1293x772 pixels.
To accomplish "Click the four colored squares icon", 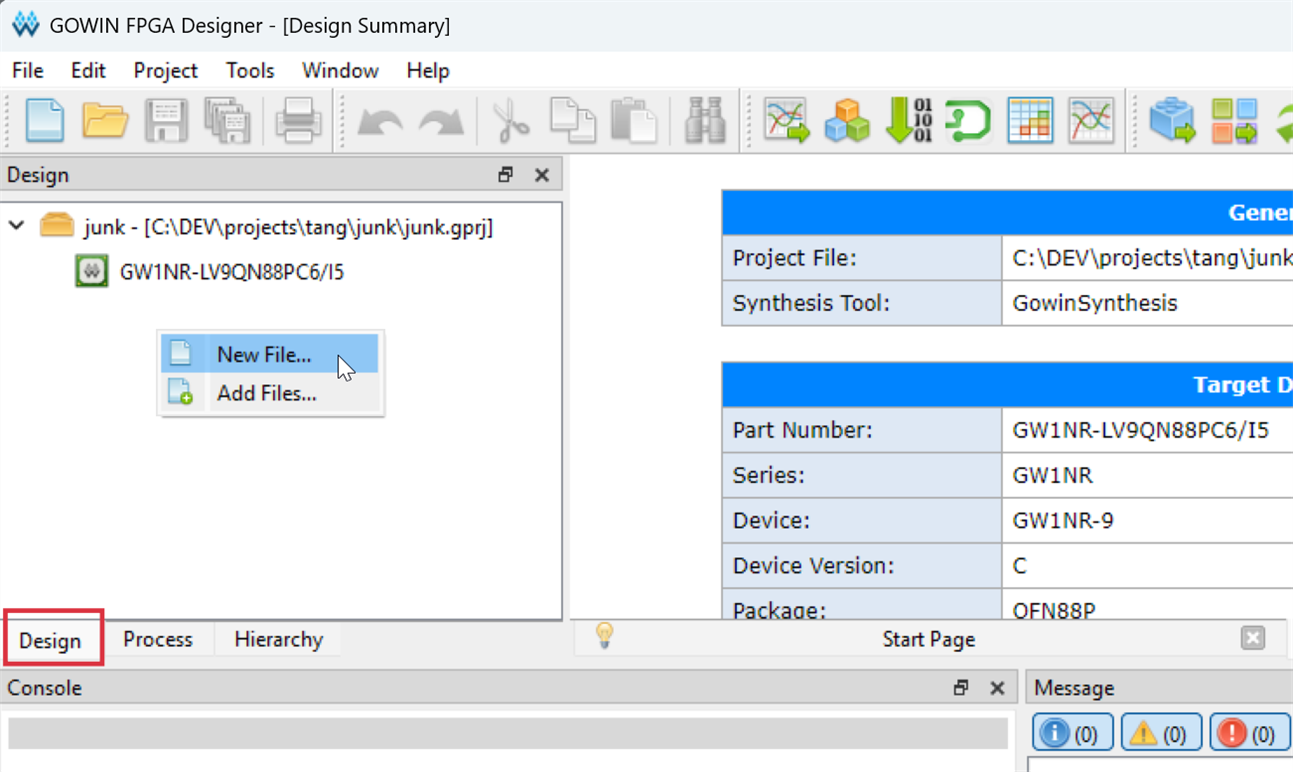I will click(x=1234, y=120).
